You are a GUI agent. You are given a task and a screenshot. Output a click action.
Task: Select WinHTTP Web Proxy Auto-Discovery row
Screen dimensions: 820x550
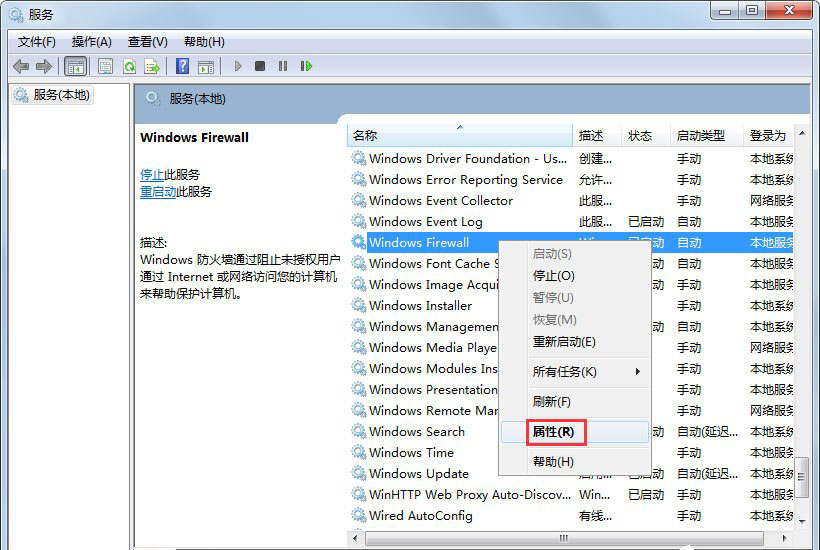571,494
